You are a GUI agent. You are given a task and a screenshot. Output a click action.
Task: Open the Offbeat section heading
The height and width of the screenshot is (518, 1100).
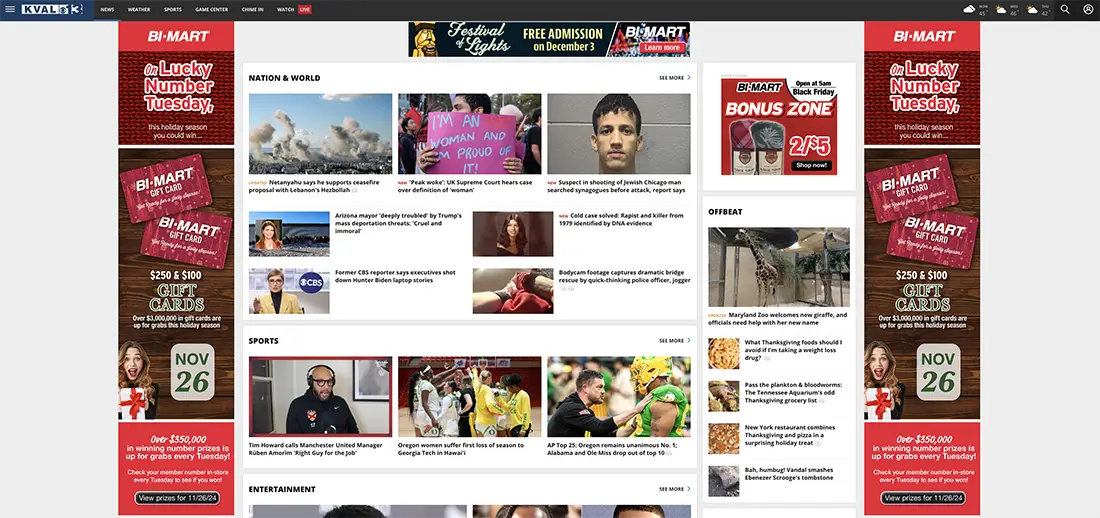tap(725, 211)
